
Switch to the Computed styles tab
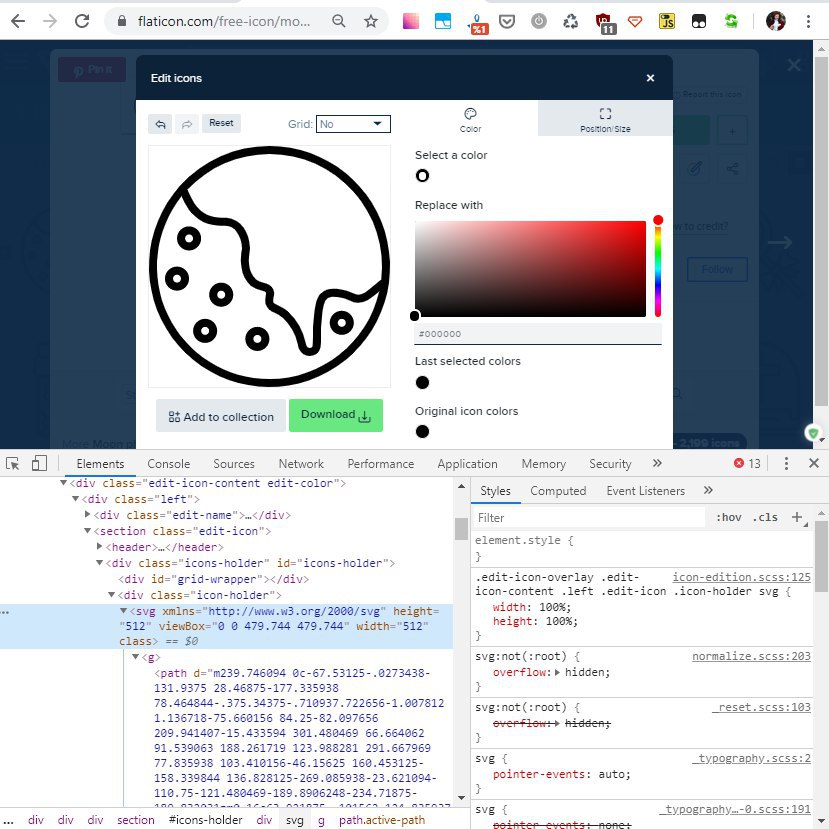coord(558,491)
